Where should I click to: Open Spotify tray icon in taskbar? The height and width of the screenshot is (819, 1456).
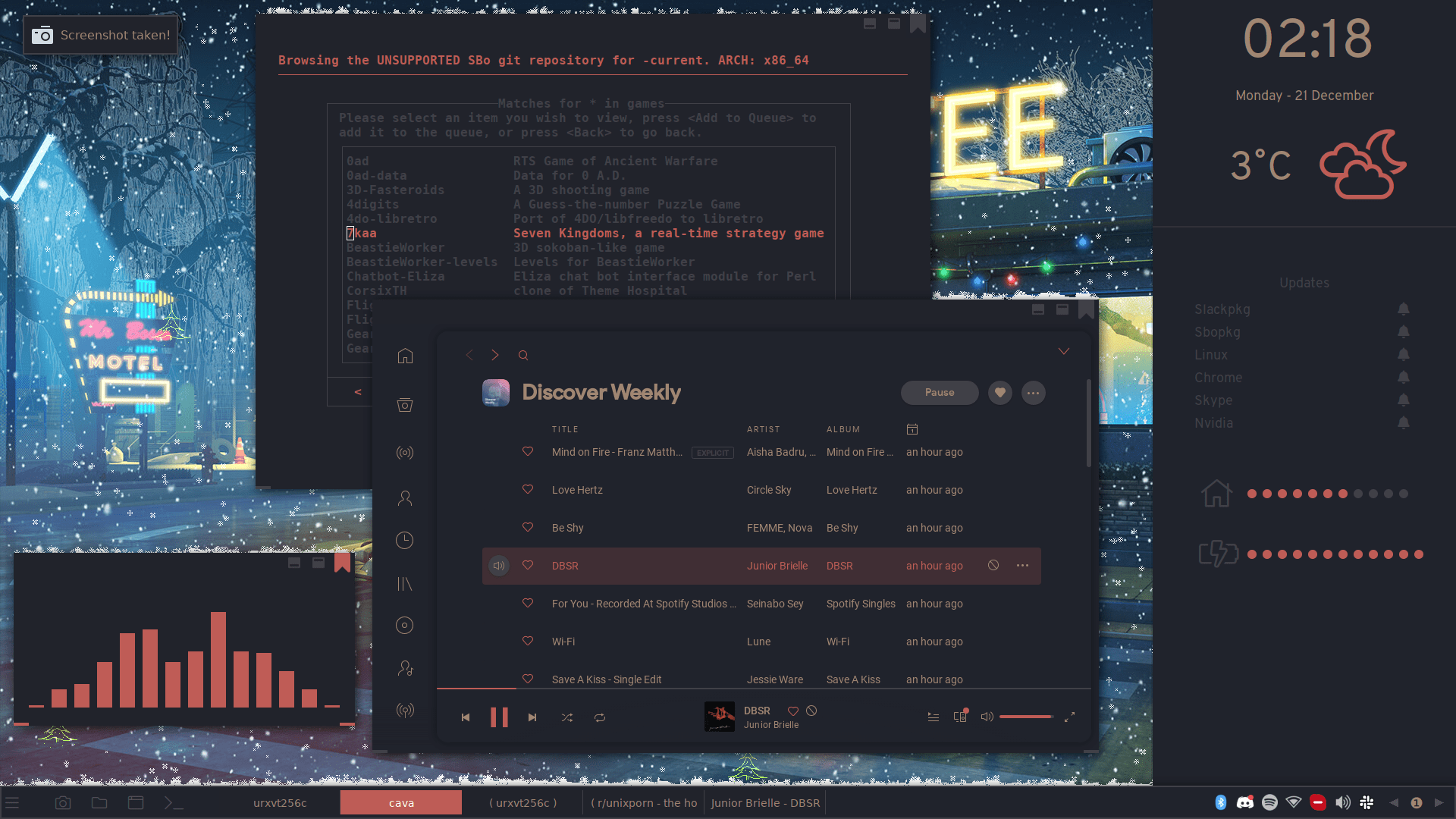coord(1269,802)
